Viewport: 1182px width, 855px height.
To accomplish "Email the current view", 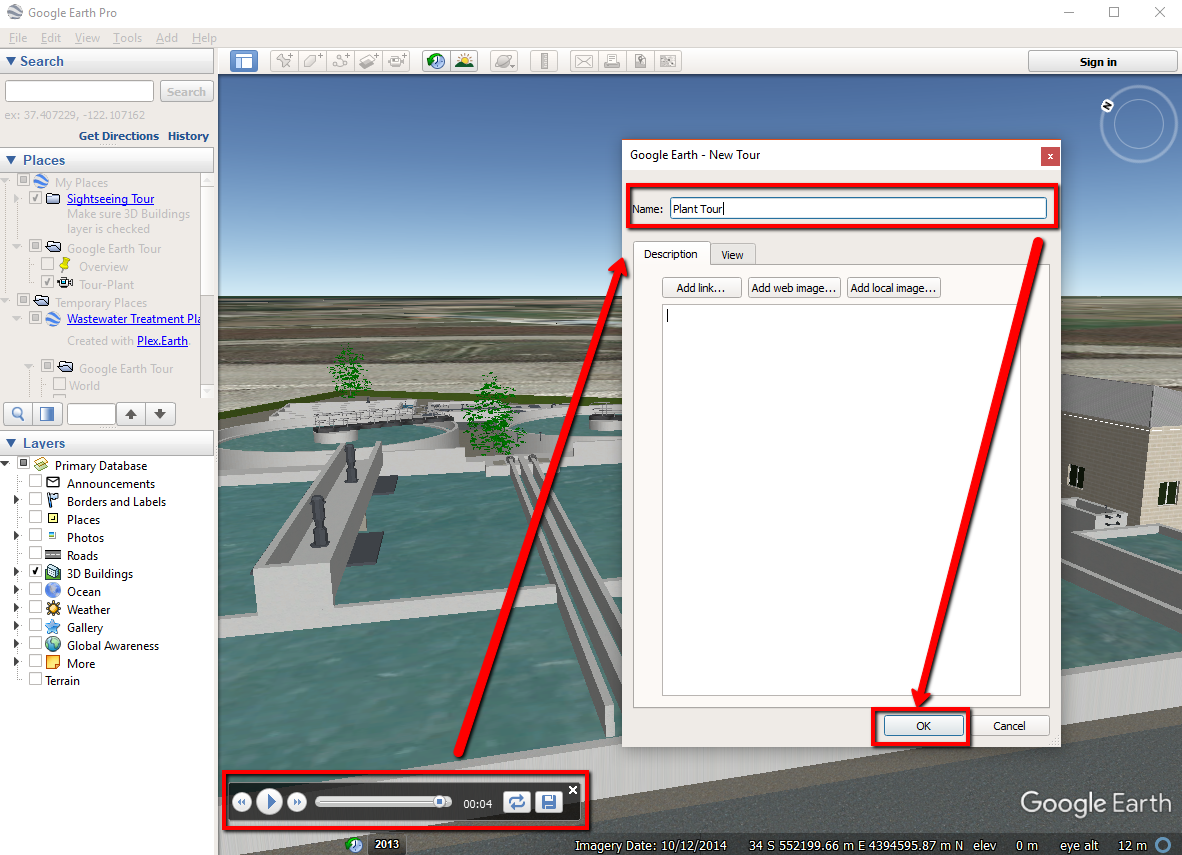I will pyautogui.click(x=583, y=61).
